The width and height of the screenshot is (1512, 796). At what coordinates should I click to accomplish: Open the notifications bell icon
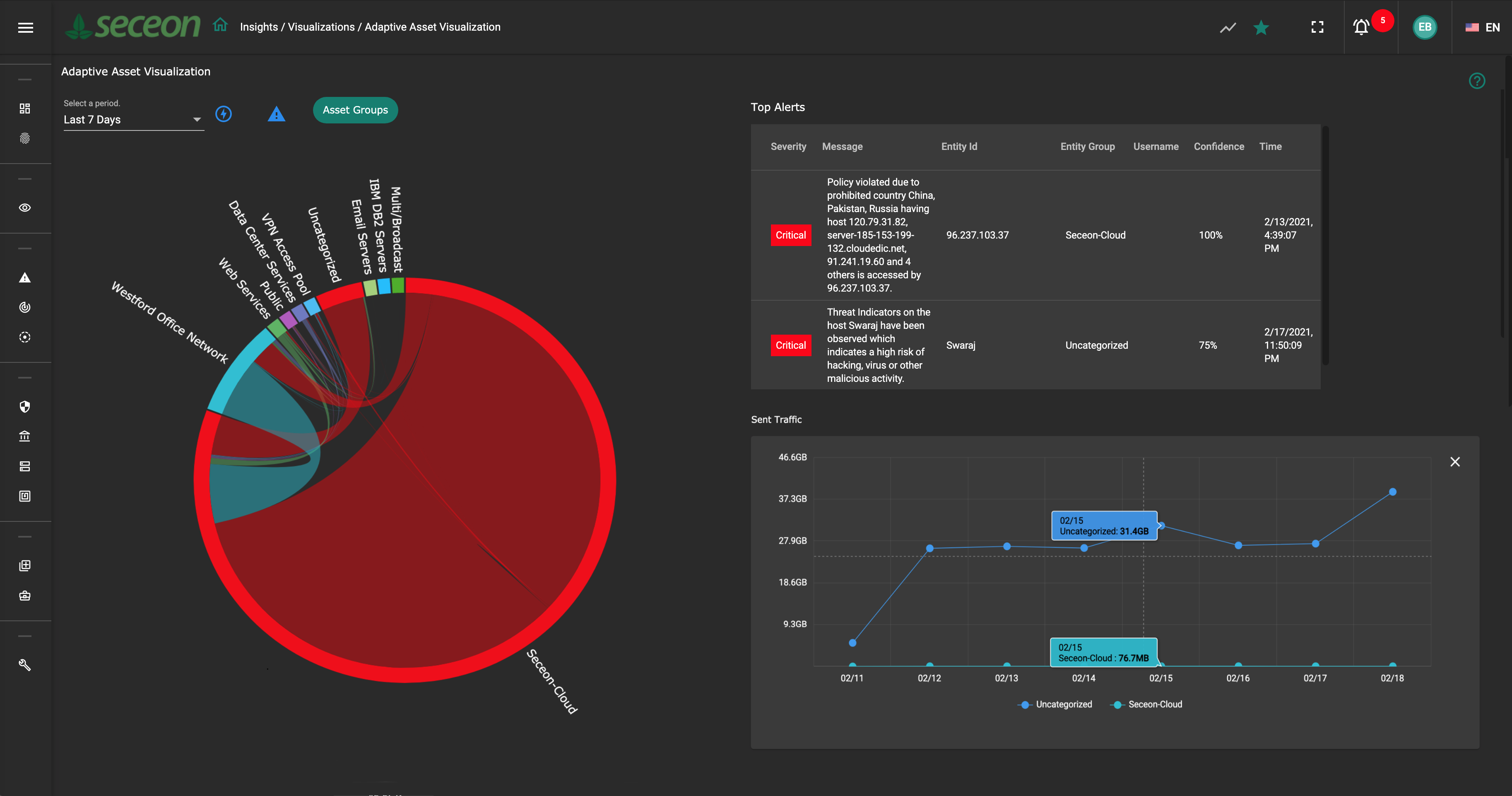[x=1361, y=27]
